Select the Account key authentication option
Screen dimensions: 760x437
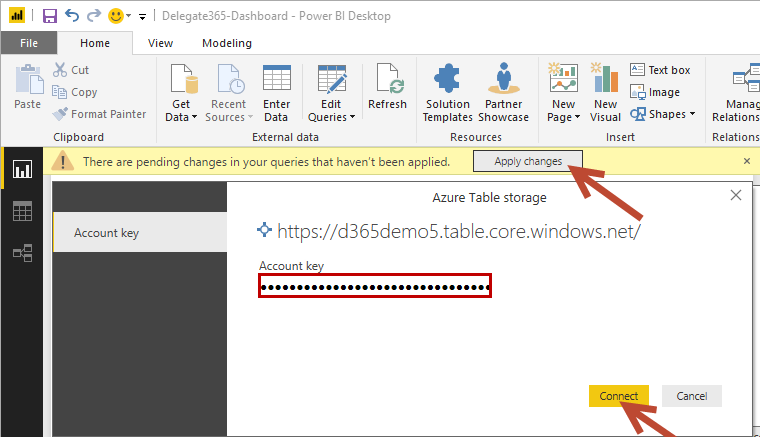(140, 233)
